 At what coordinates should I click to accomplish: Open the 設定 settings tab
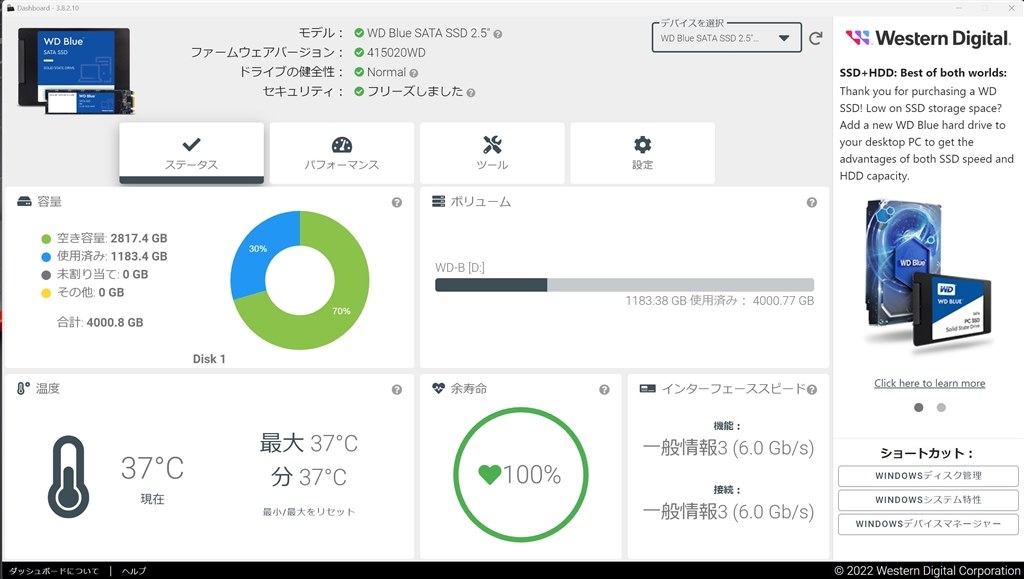[x=642, y=153]
